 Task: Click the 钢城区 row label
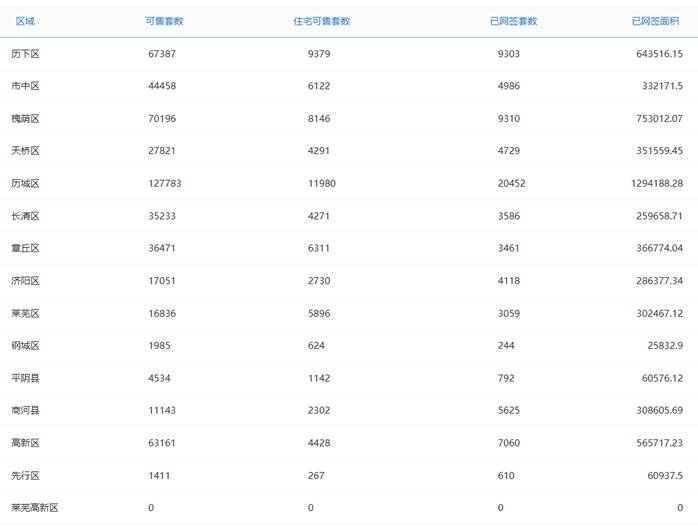click(25, 346)
